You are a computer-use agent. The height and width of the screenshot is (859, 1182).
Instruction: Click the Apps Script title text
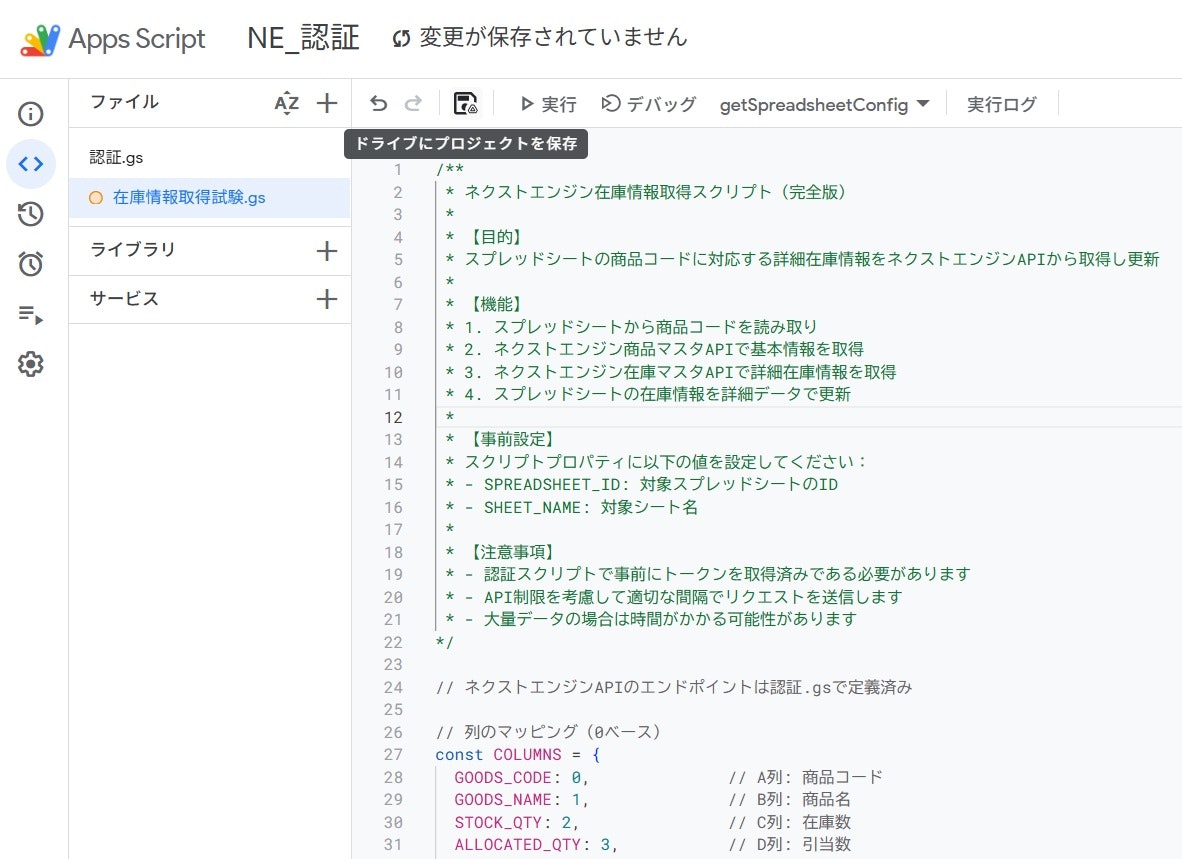click(137, 38)
